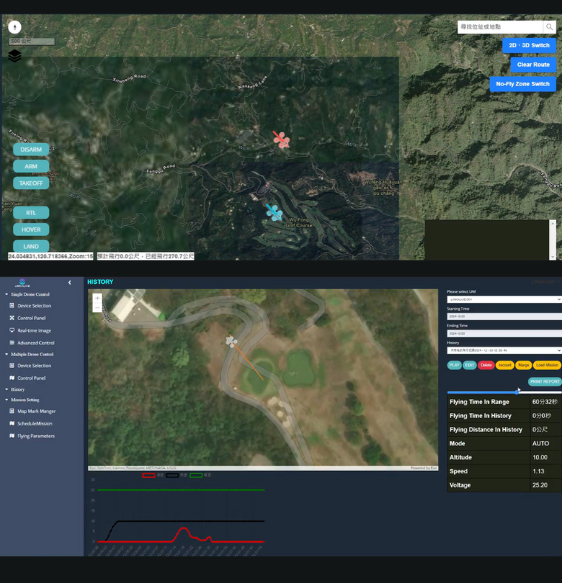Select the red drone marker on map
This screenshot has width=562, height=583.
point(281,139)
